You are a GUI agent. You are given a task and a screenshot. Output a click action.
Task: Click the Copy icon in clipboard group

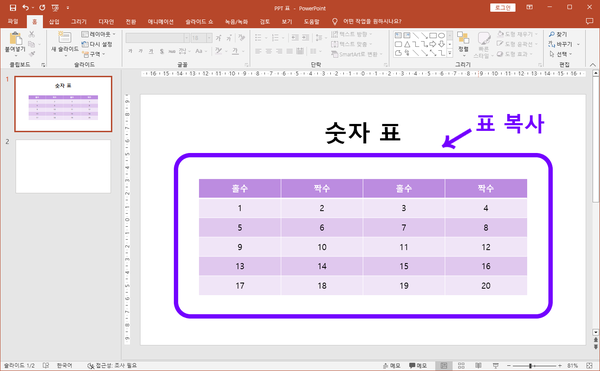point(32,44)
